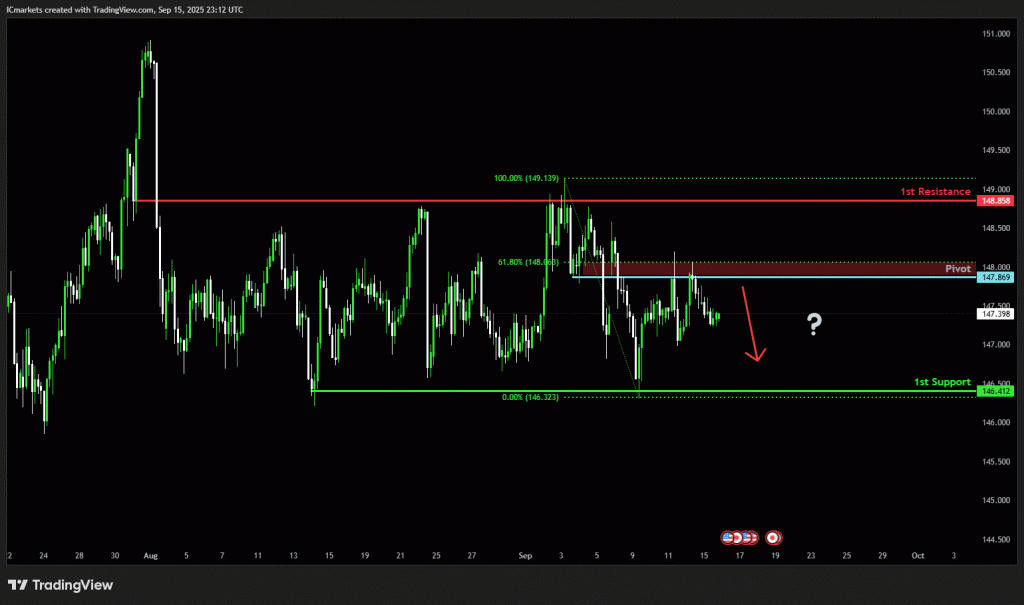The image size is (1024, 605).
Task: Click the 145.500 price axis label
Action: click(996, 462)
